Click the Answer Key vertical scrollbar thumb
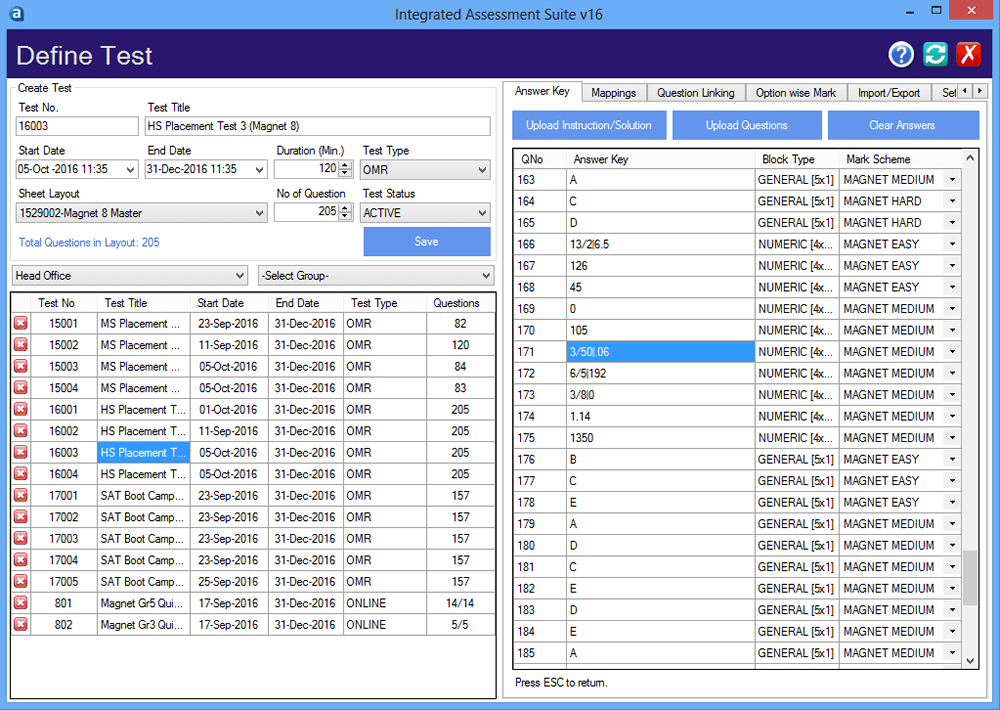 (970, 577)
